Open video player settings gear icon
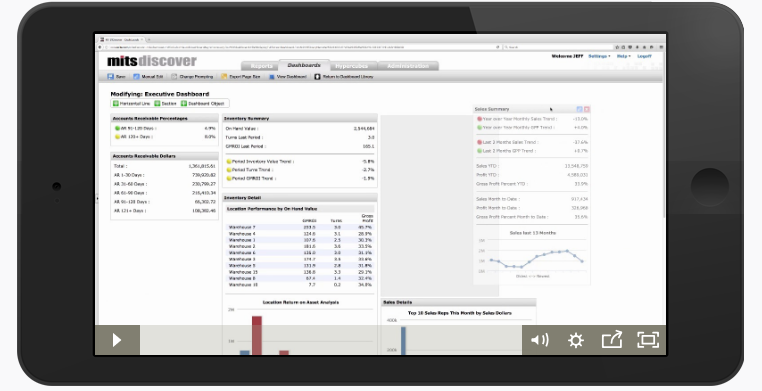Screen dimensions: 762x391 click(575, 340)
